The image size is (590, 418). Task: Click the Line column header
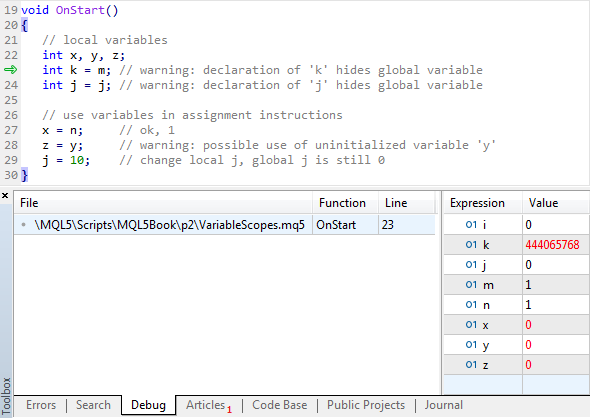406,203
